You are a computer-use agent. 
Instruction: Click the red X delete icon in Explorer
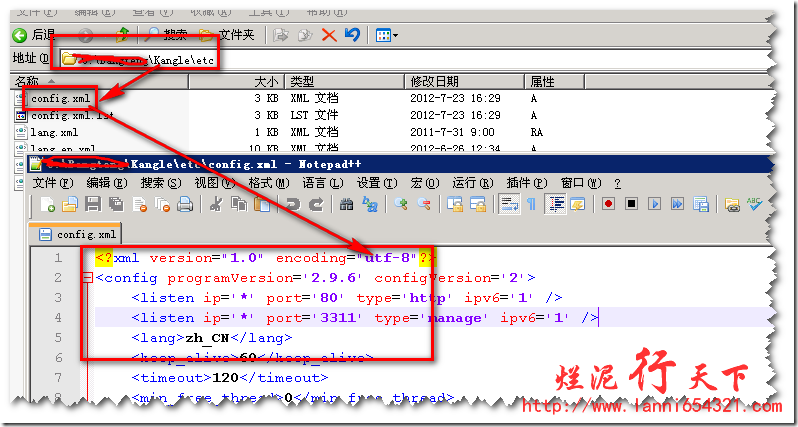329,35
